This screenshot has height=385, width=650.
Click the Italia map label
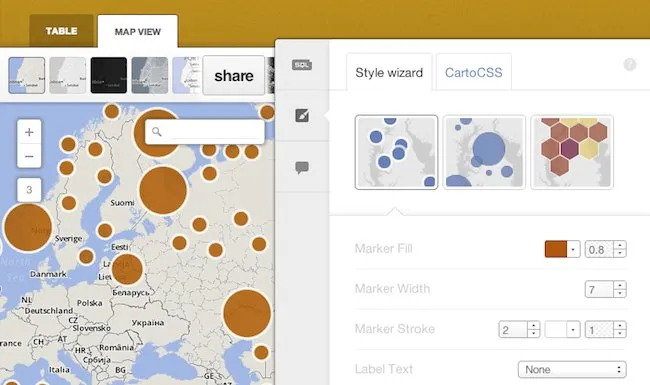point(59,369)
